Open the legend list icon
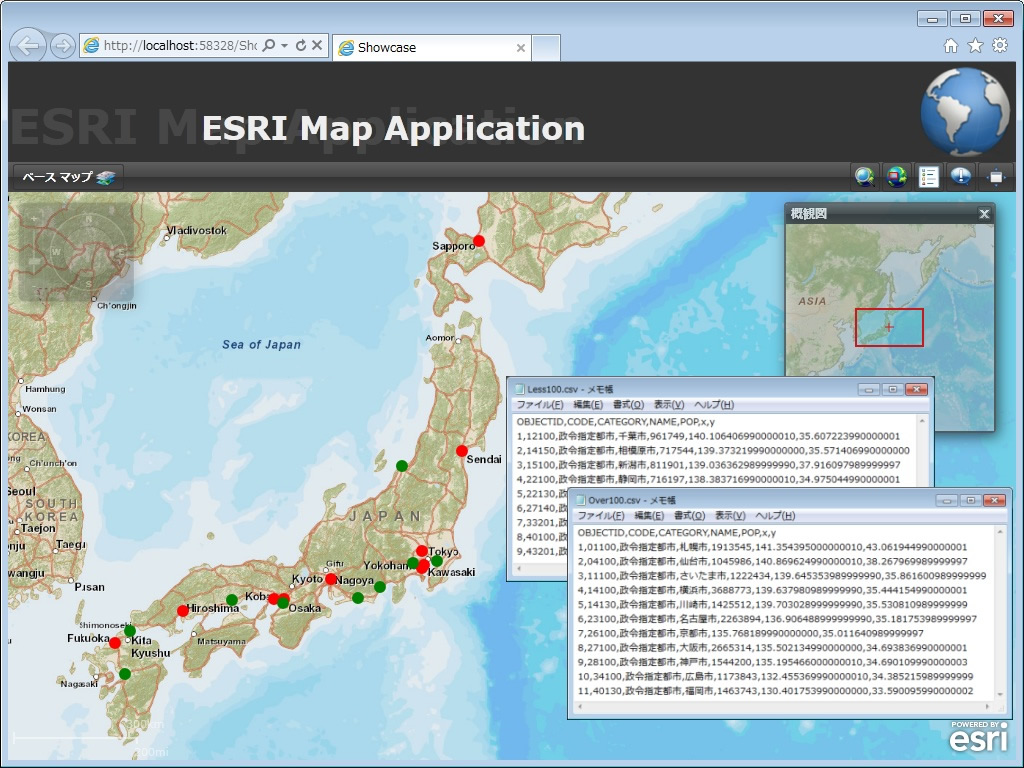The image size is (1024, 768). point(928,177)
